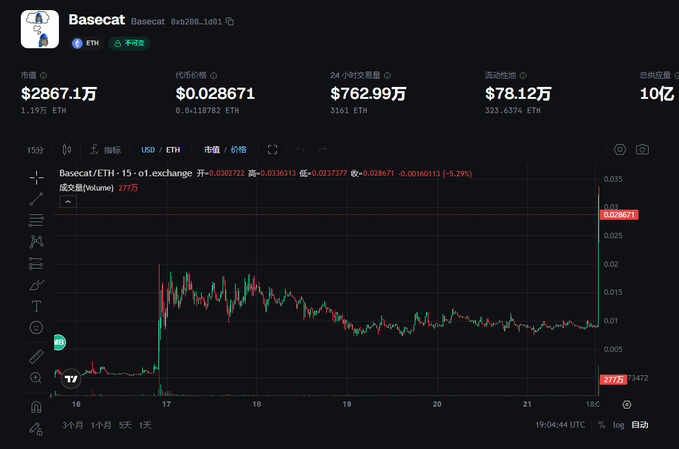Undo the last chart action
Image resolution: width=679 pixels, height=449 pixels.
pos(300,150)
